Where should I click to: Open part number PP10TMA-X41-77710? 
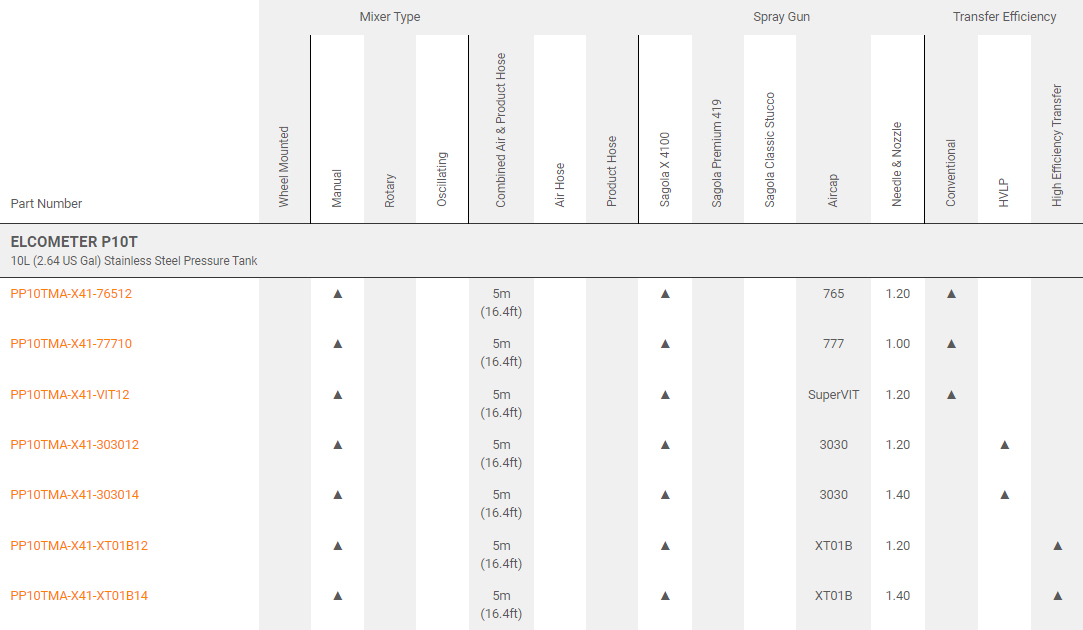point(71,343)
